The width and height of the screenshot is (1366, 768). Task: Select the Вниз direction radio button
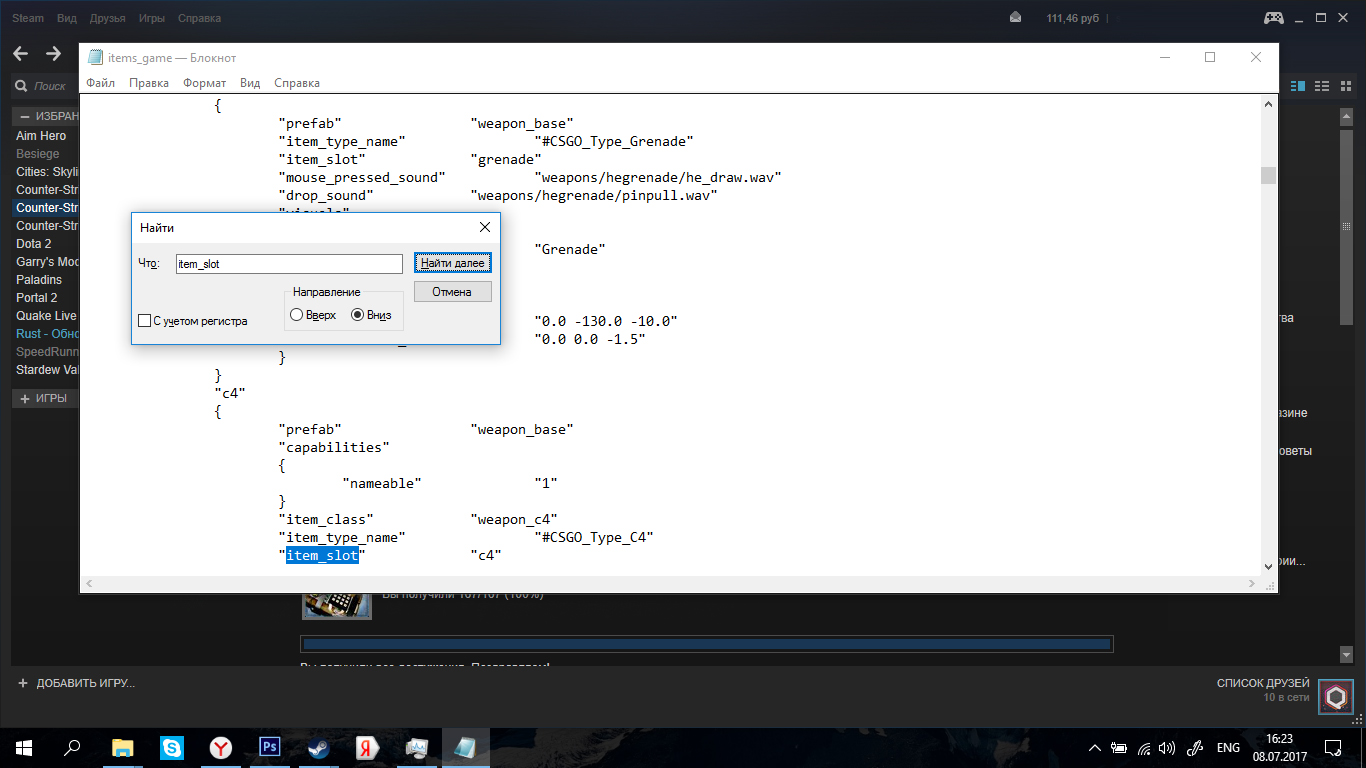click(x=358, y=315)
